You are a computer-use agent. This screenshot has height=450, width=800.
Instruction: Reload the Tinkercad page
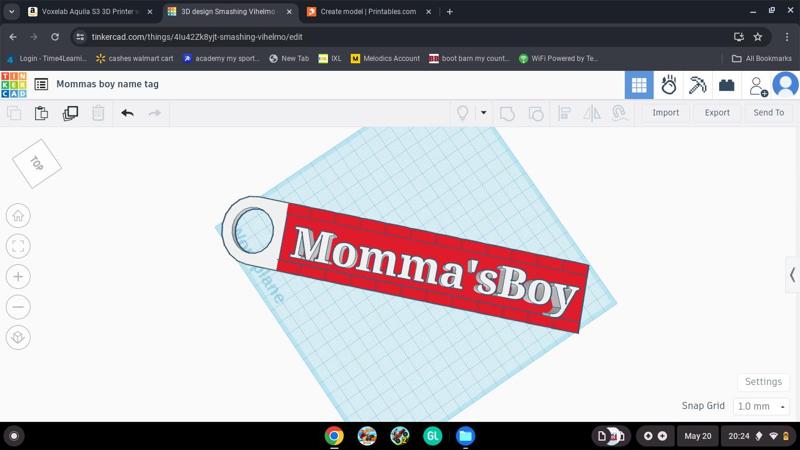55,37
